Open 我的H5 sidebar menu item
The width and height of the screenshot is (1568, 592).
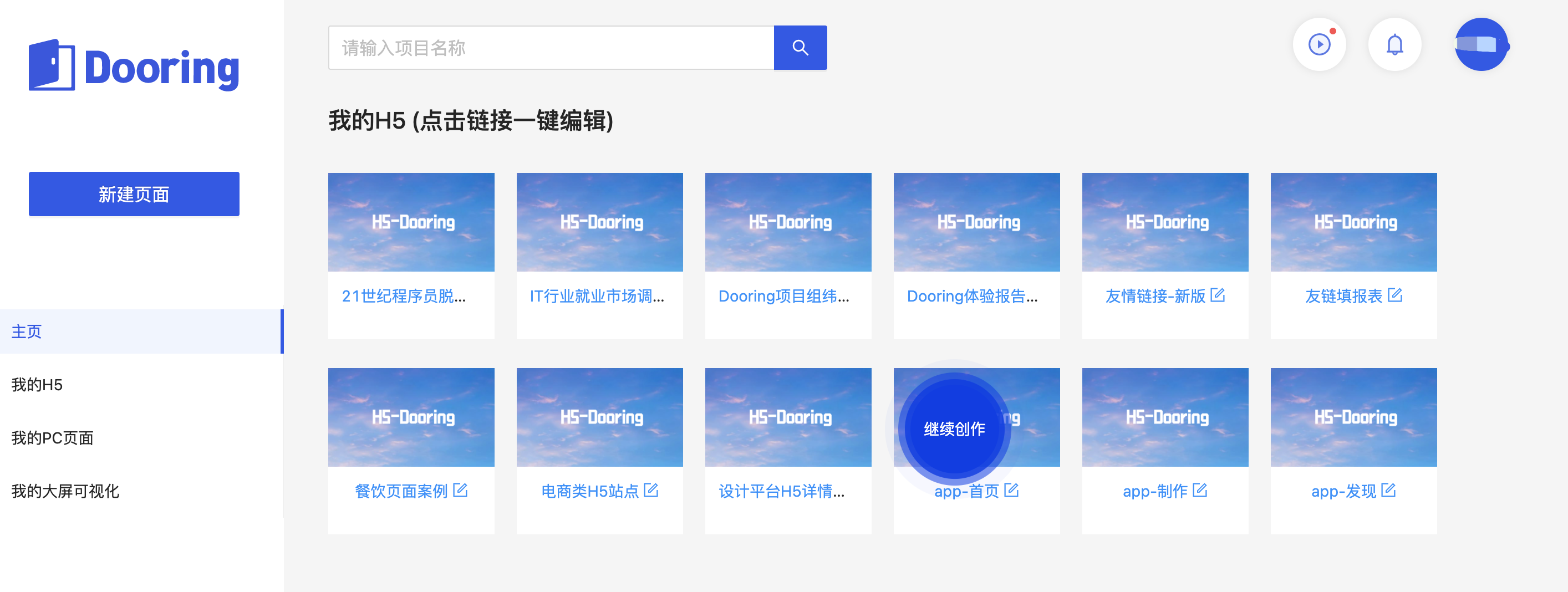pyautogui.click(x=37, y=385)
